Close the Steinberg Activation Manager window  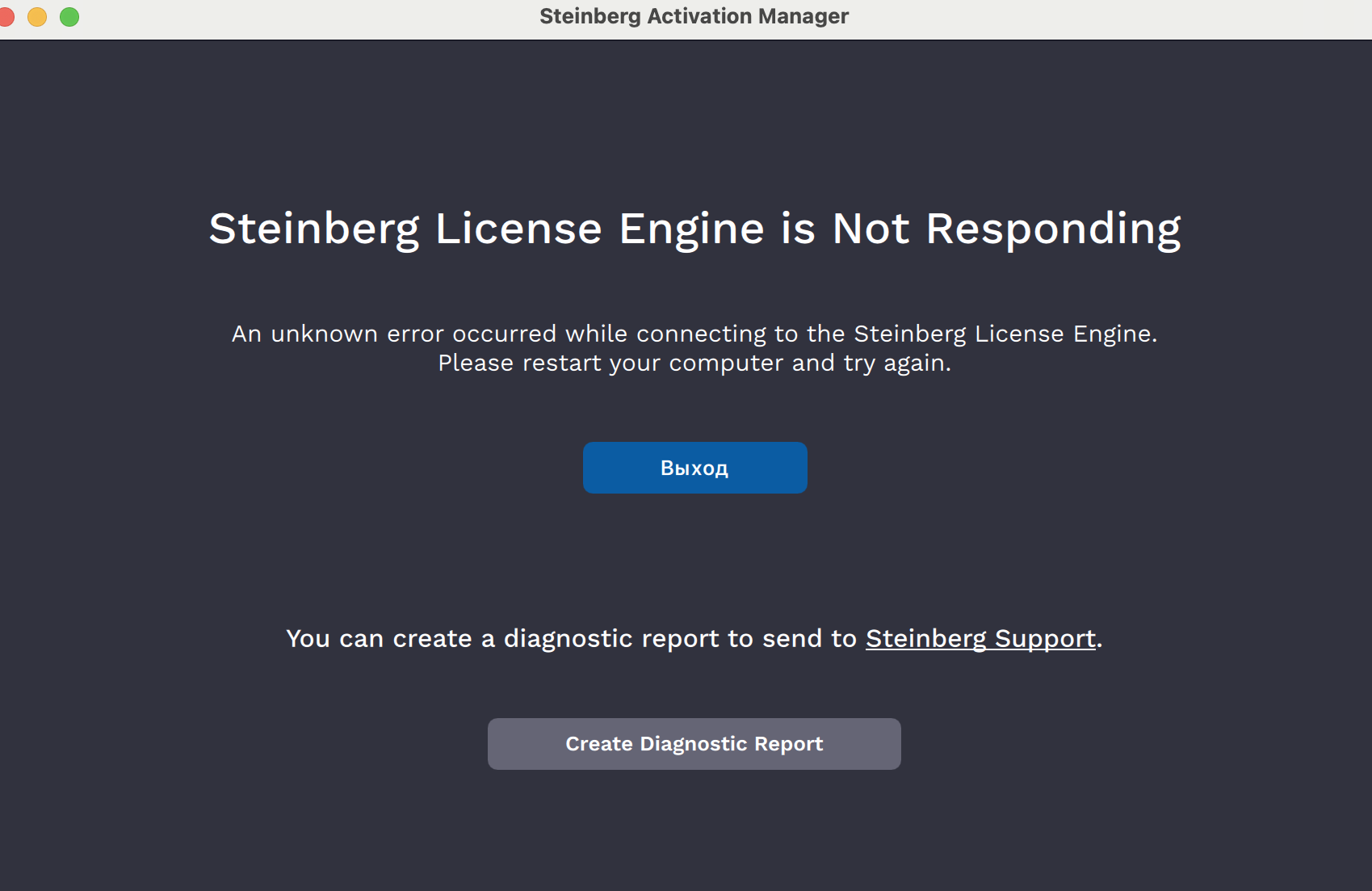[6, 16]
